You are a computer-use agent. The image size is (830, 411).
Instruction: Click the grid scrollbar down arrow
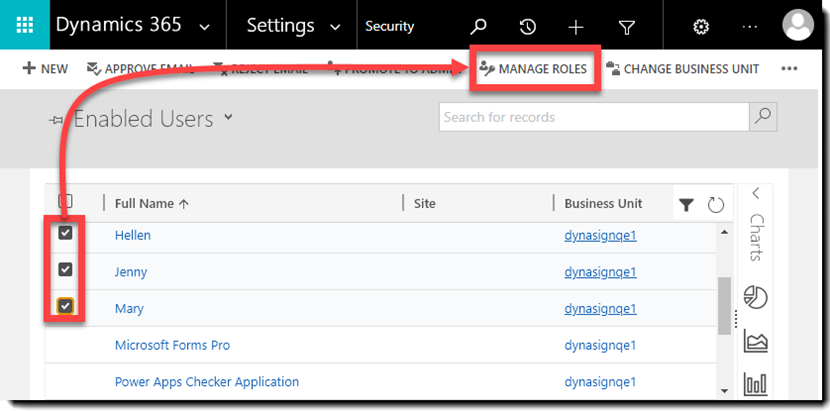(724, 391)
